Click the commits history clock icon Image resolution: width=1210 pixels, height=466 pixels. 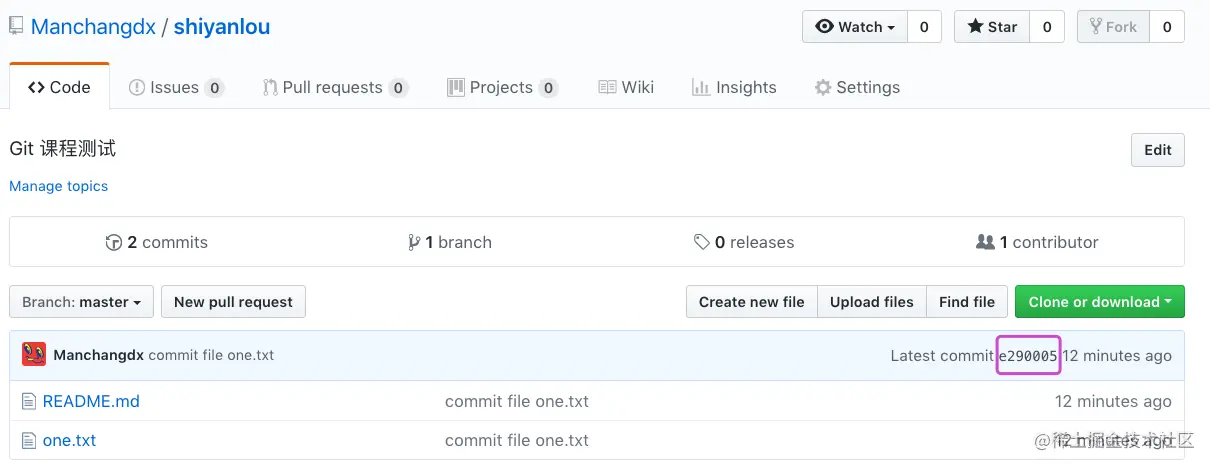coord(114,243)
